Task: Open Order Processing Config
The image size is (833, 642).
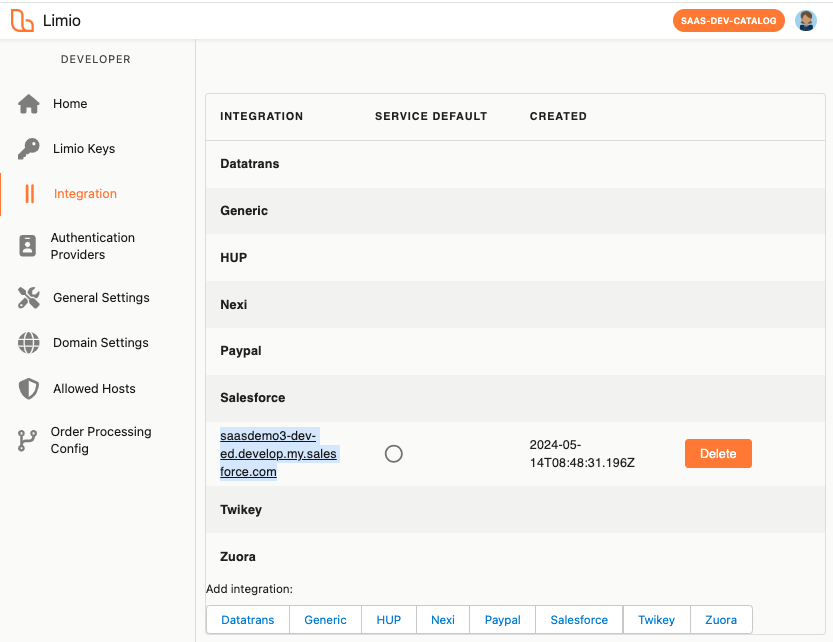Action: pos(101,441)
